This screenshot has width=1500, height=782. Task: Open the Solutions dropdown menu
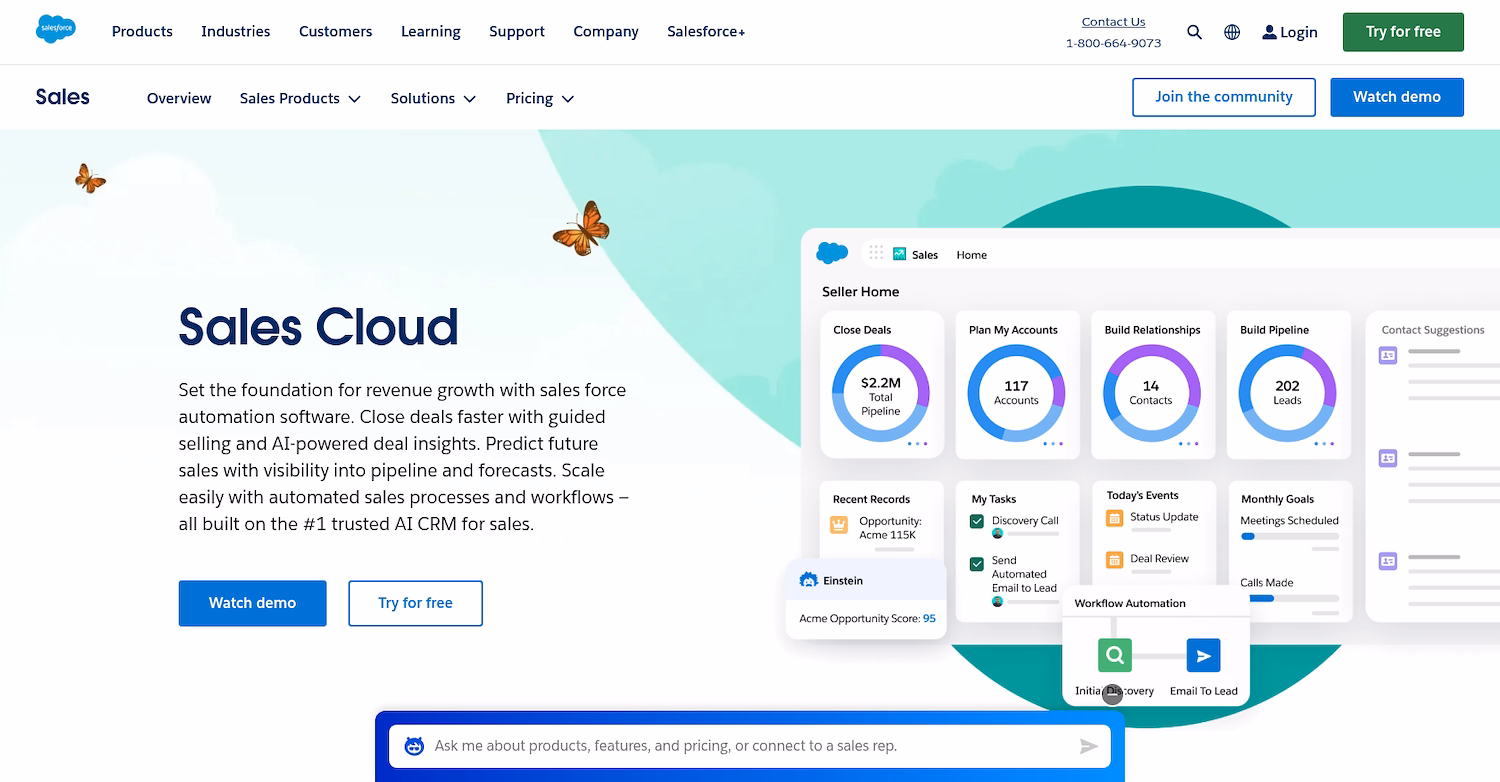(432, 98)
